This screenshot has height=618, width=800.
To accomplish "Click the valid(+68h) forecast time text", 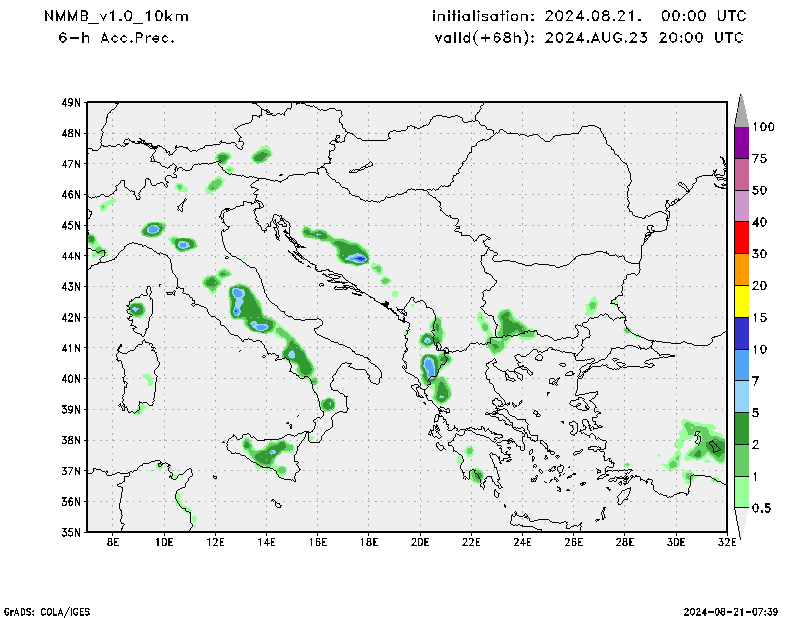I will pos(587,37).
